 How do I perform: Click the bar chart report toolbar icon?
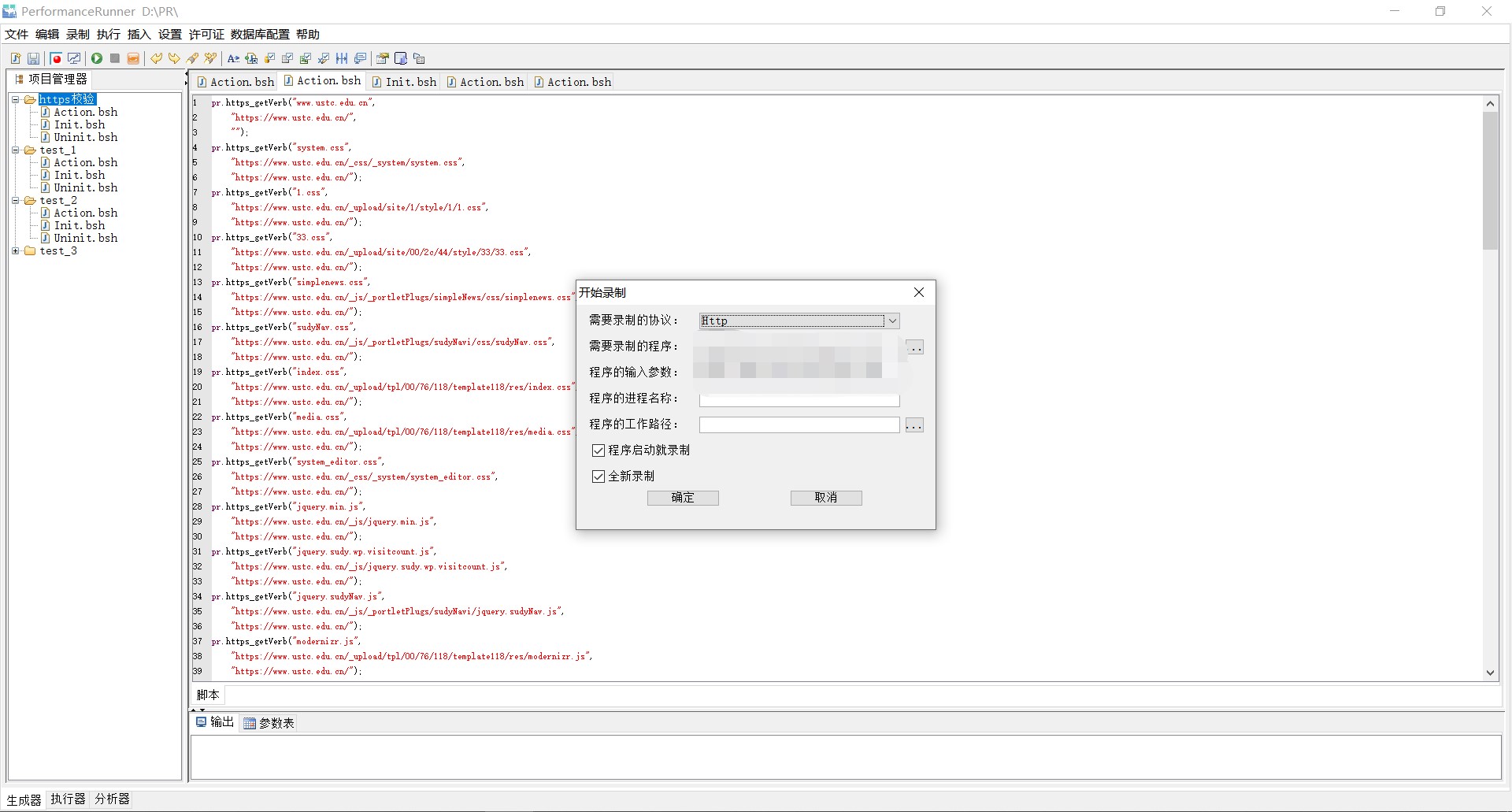[401, 58]
